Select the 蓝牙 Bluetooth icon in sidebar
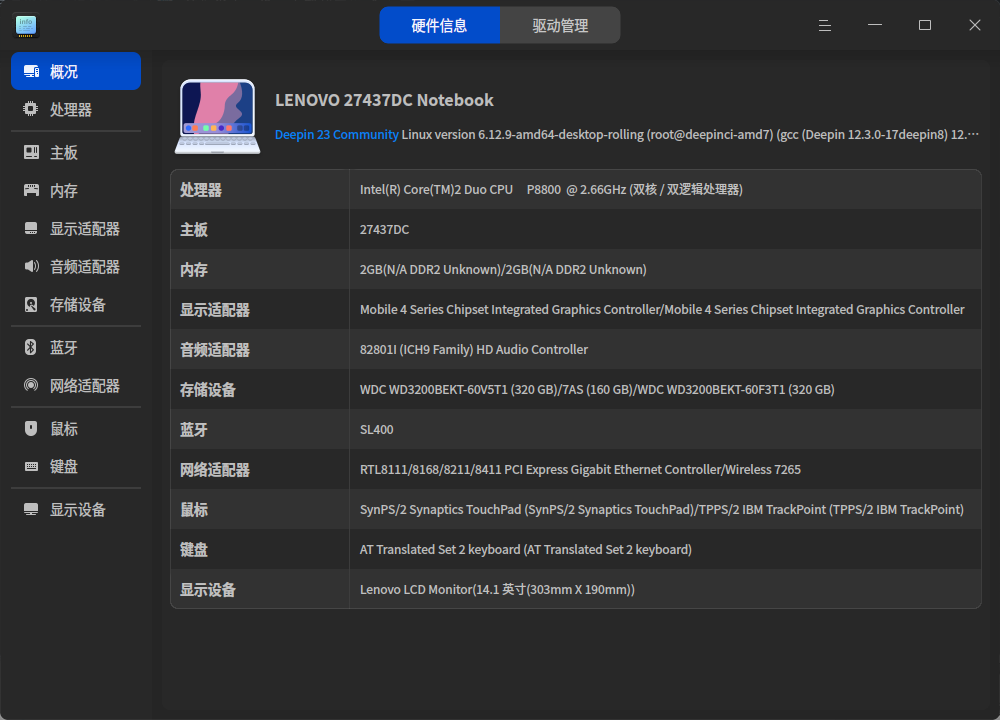Screen dimensions: 1000x720 click(x=31, y=347)
